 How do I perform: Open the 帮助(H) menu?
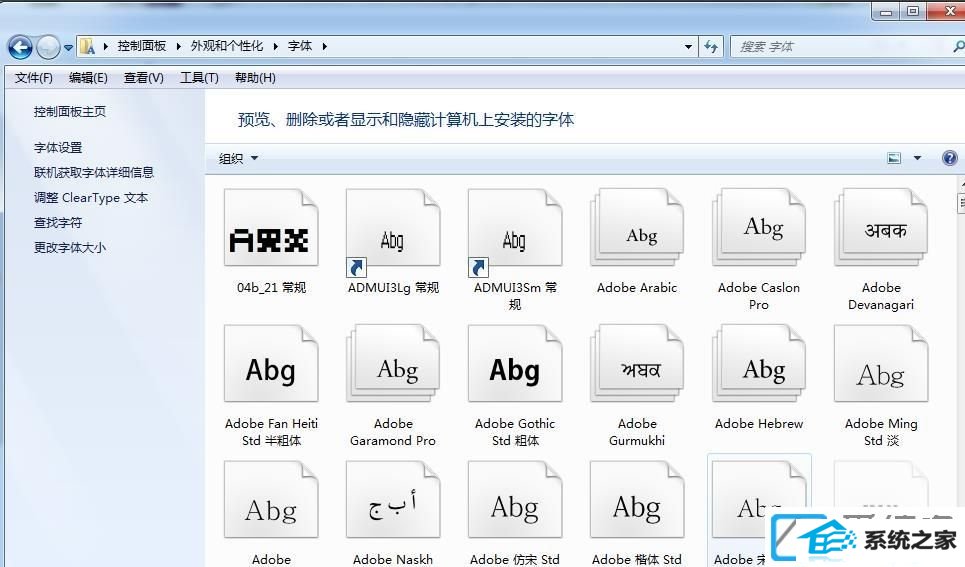(255, 78)
